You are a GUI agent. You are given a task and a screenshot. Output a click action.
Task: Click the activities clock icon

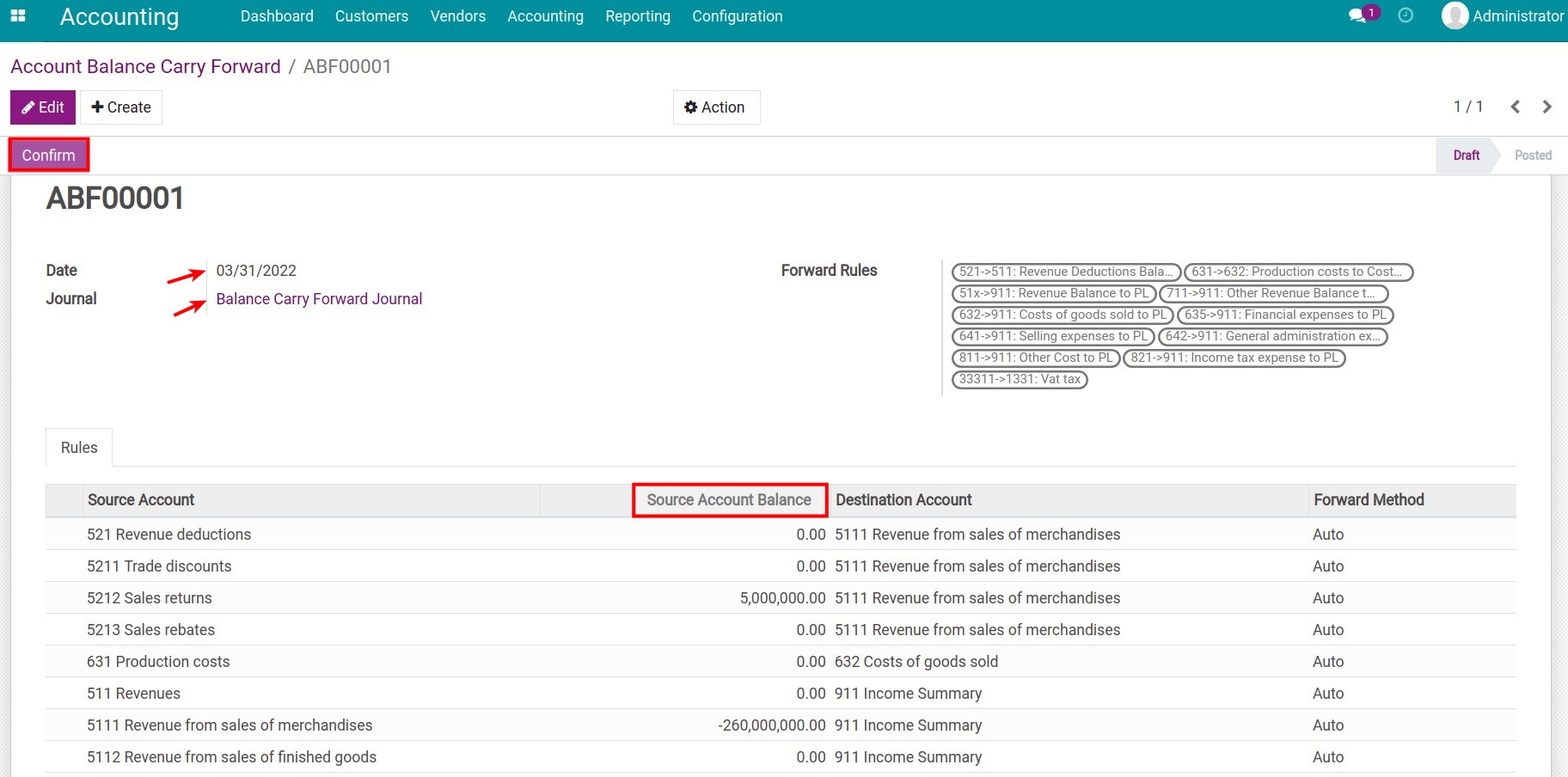coord(1406,15)
